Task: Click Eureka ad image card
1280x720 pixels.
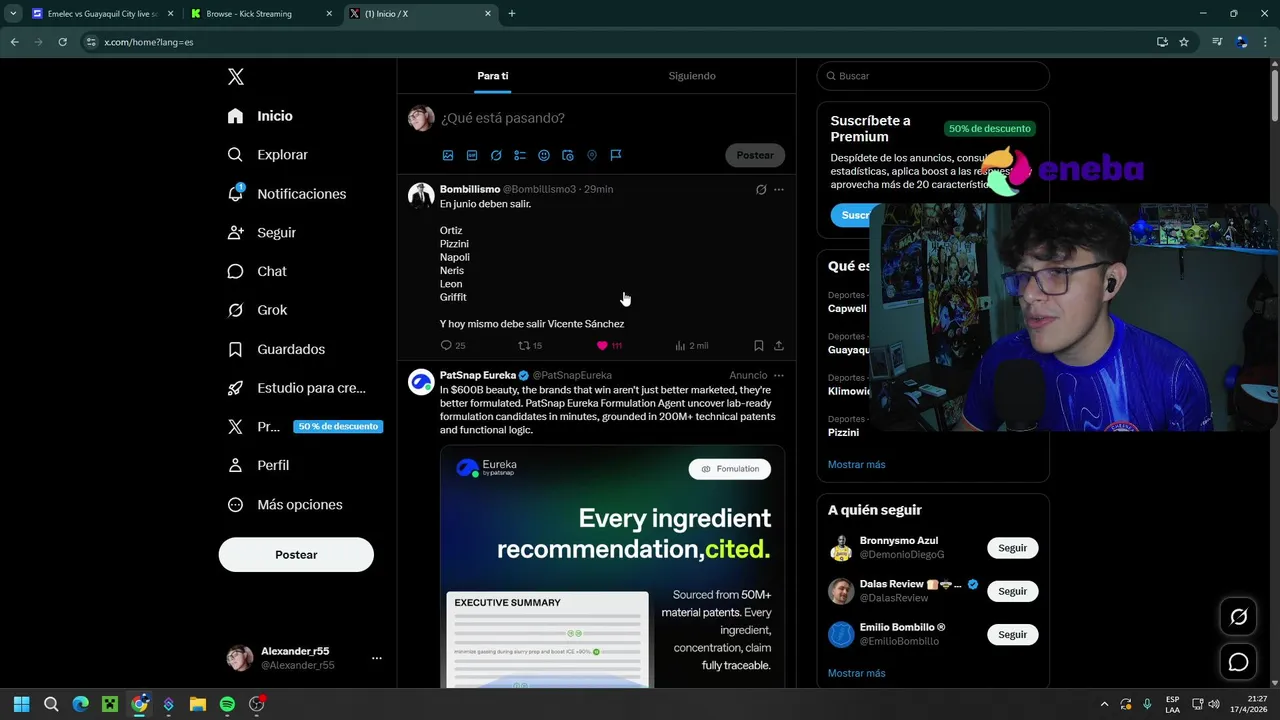Action: 612,566
